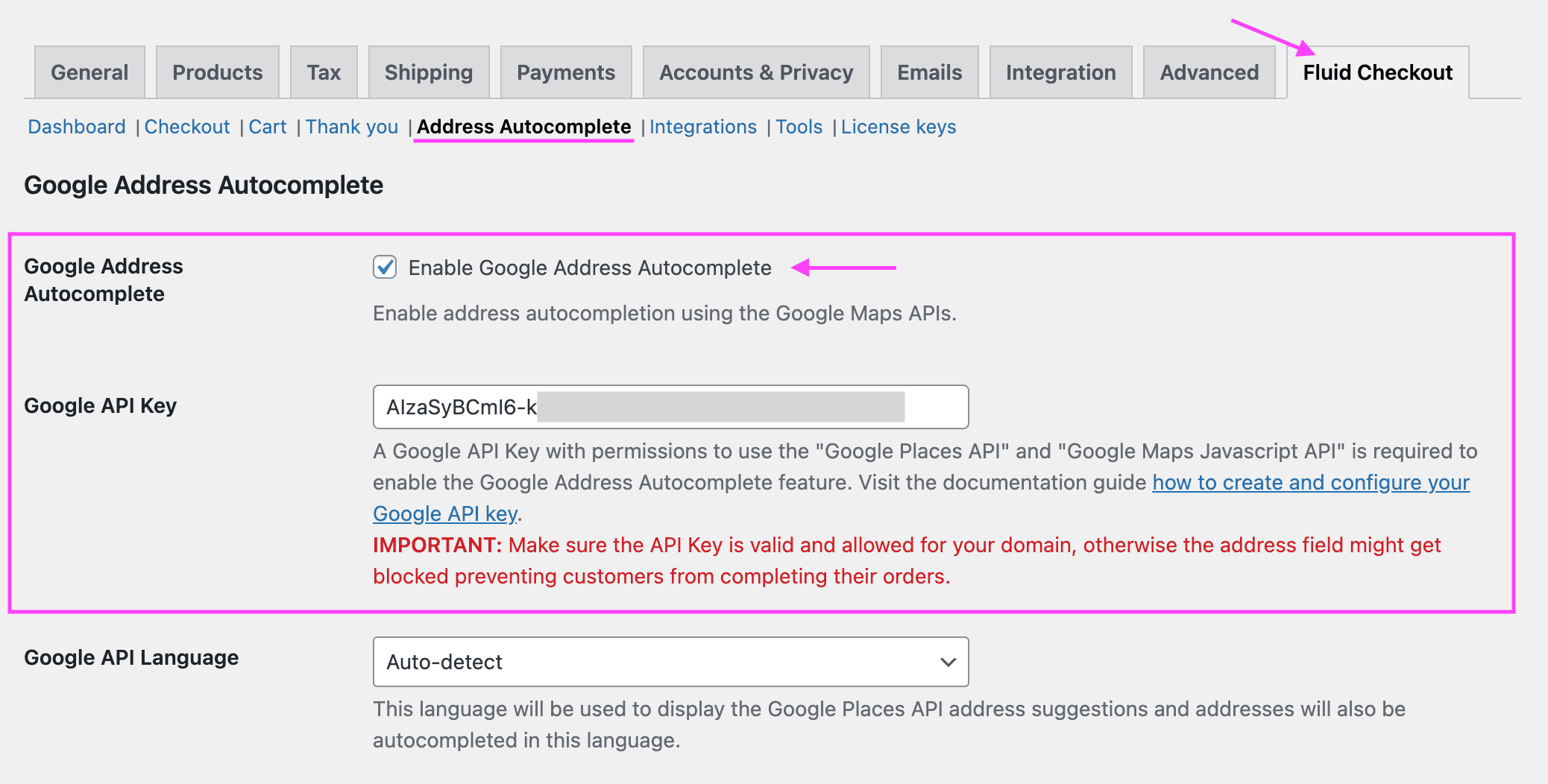
Task: Open the Integration tab
Action: coord(1060,72)
